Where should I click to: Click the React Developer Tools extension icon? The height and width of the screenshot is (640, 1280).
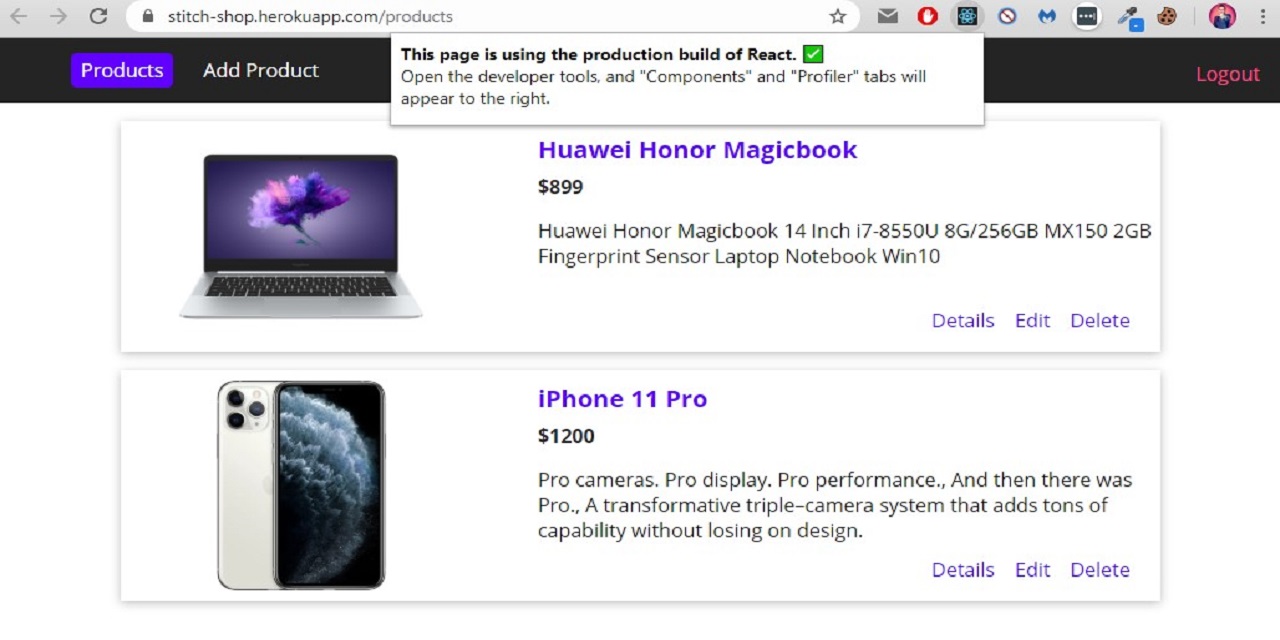[967, 16]
